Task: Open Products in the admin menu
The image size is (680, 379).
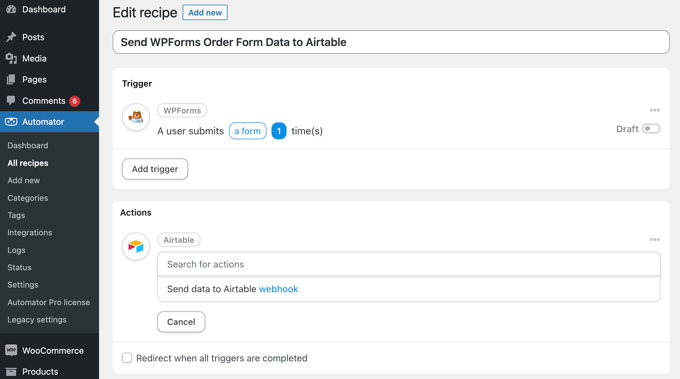Action: [40, 372]
